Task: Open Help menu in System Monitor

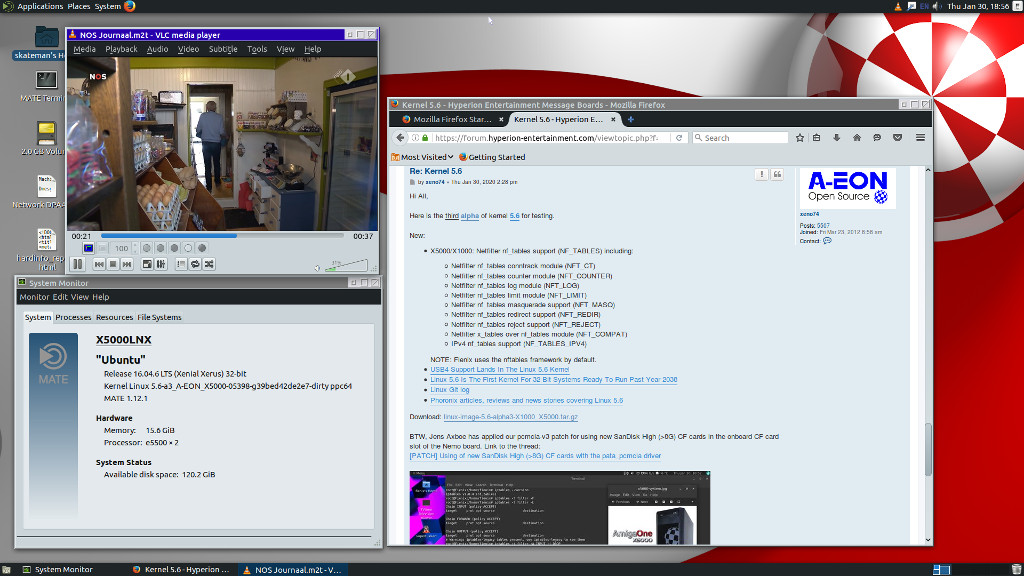Action: pyautogui.click(x=101, y=297)
